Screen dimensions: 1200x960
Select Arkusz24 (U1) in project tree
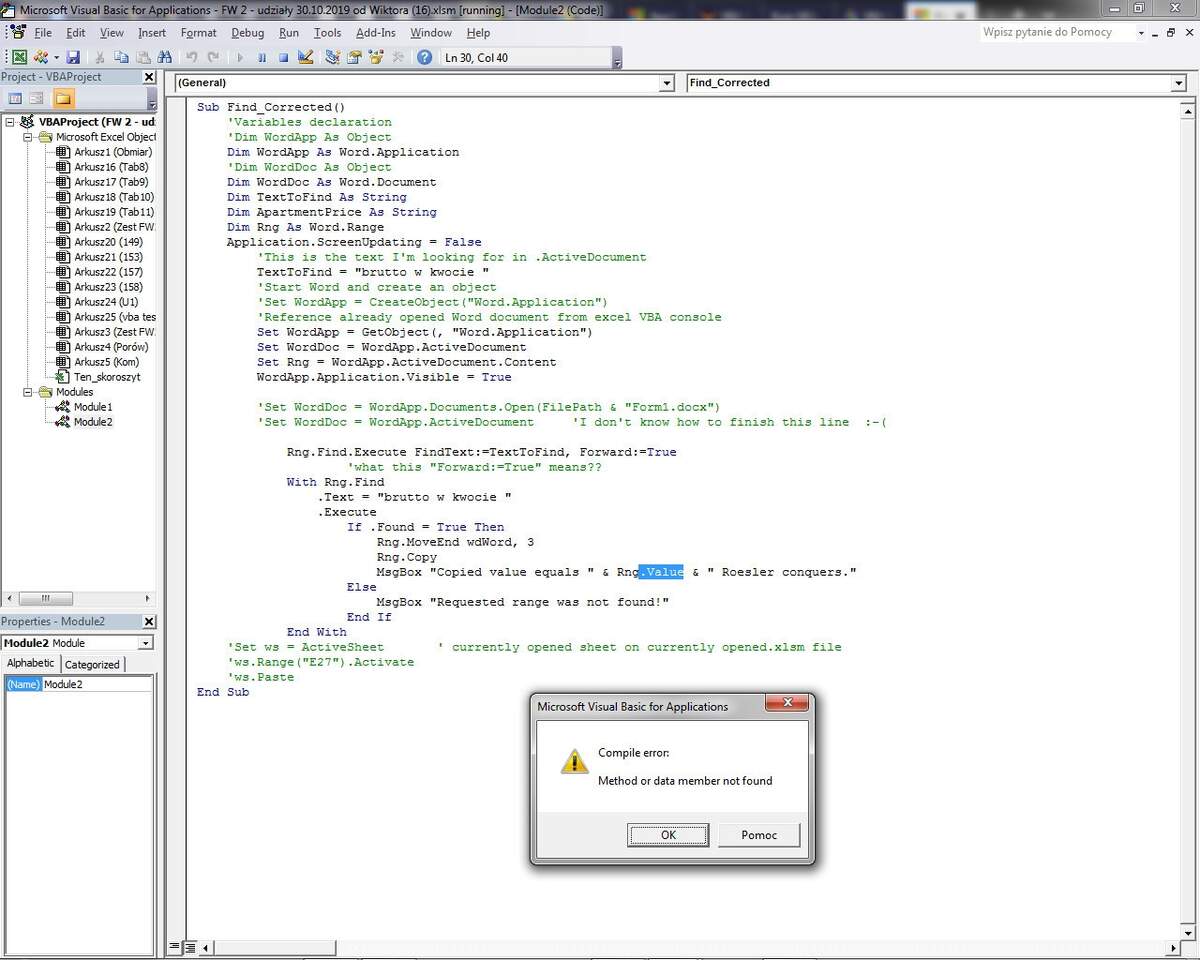(106, 302)
